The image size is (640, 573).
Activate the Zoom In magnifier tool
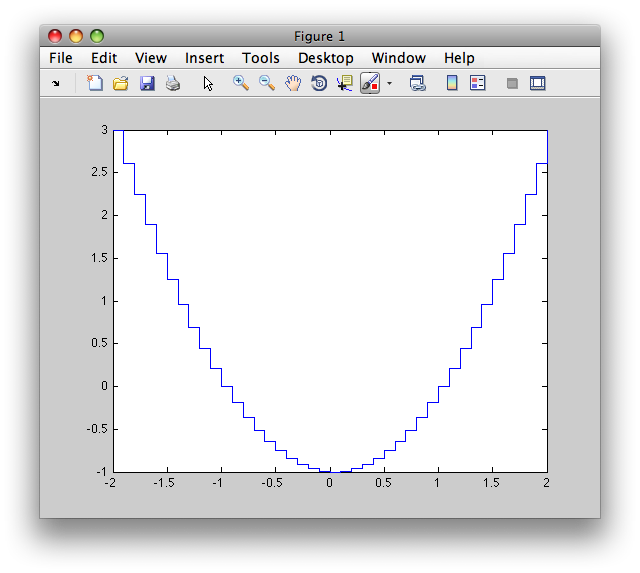tap(241, 83)
